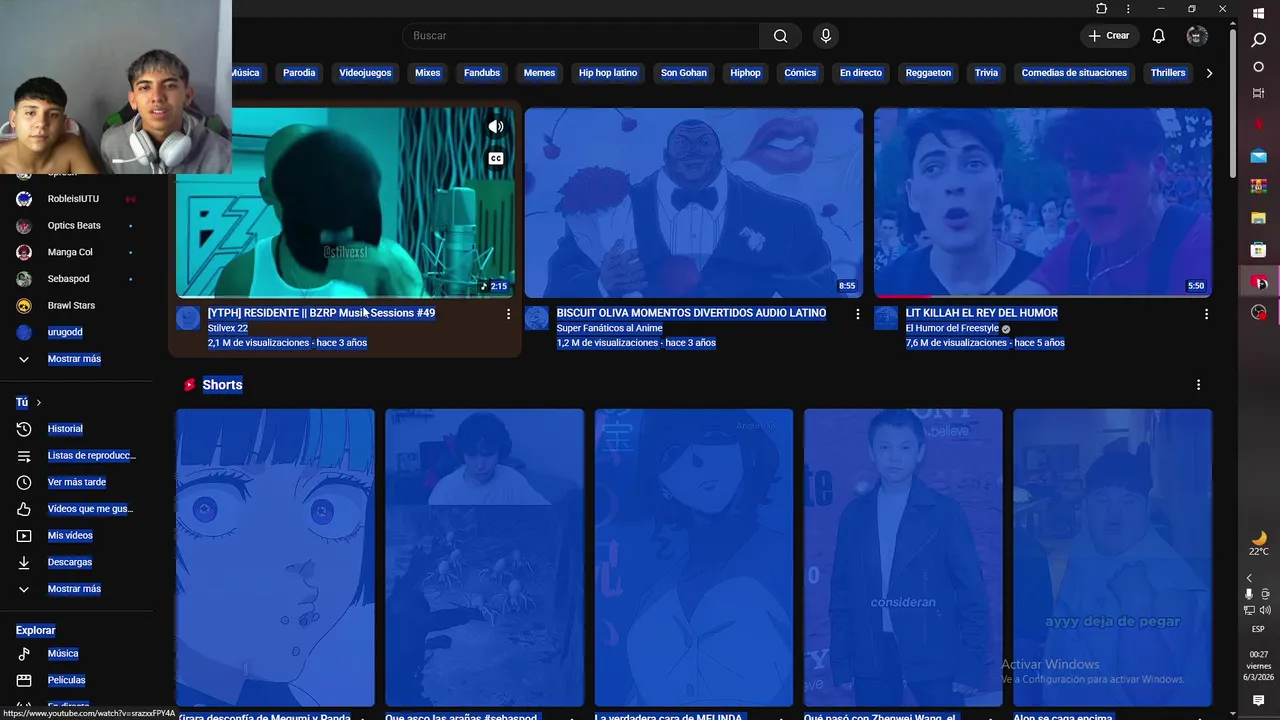Open the Windows Start button
Image resolution: width=1280 pixels, height=720 pixels.
click(x=1259, y=13)
